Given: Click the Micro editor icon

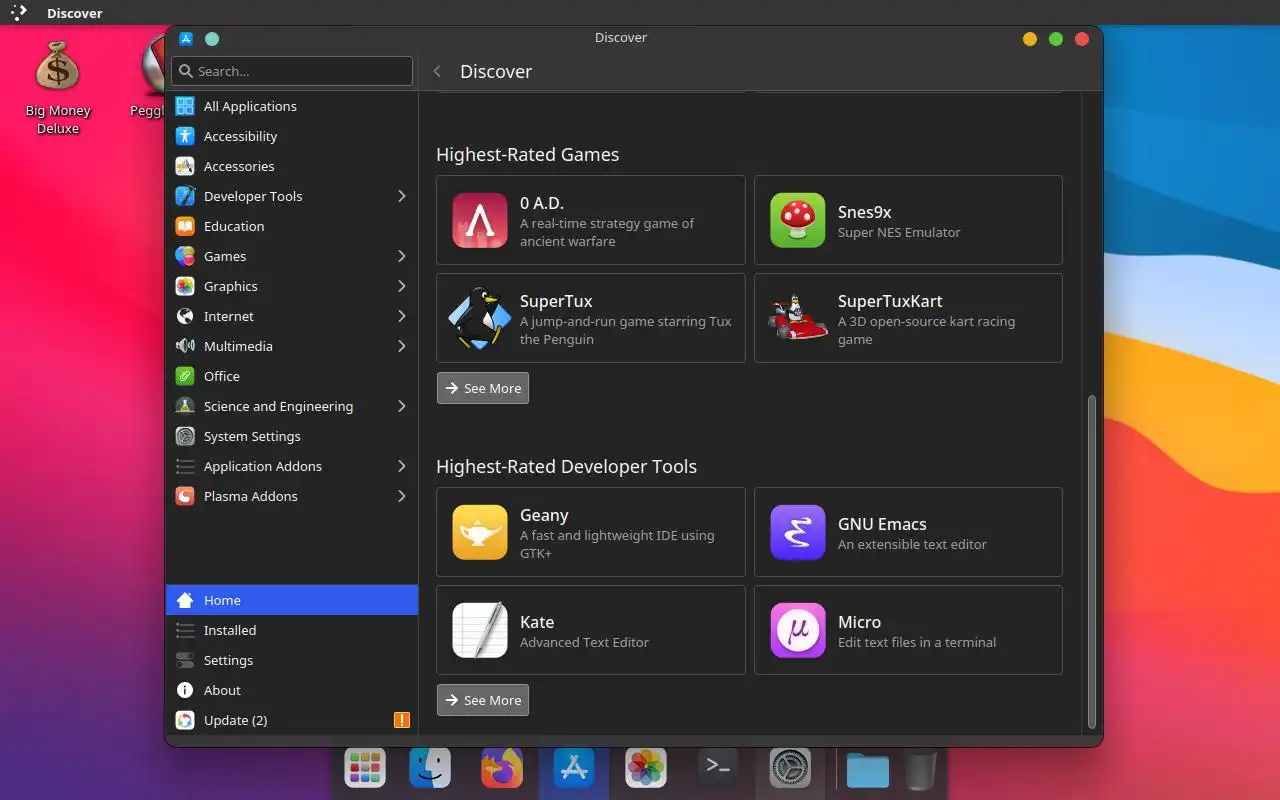Looking at the screenshot, I should tap(798, 630).
